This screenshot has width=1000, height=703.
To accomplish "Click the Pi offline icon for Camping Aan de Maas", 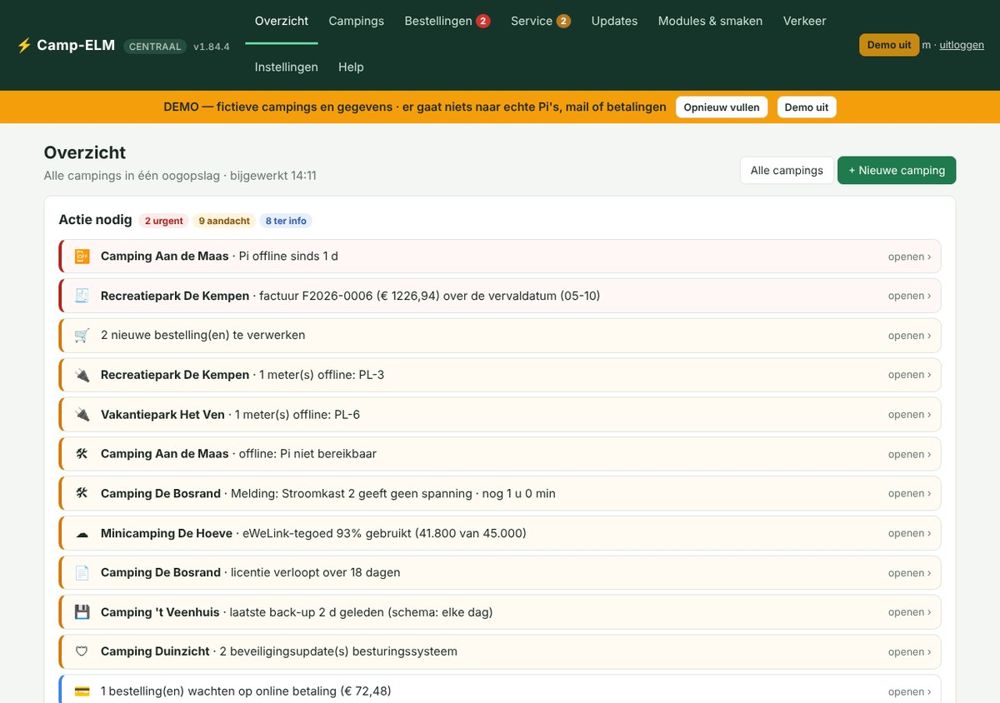I will [82, 256].
